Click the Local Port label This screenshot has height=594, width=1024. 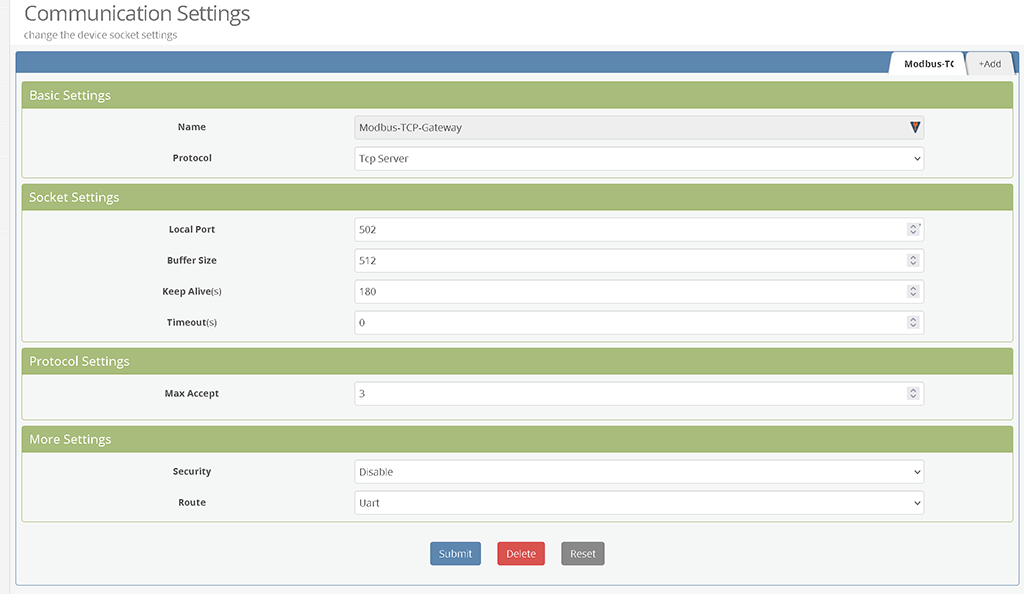(192, 230)
